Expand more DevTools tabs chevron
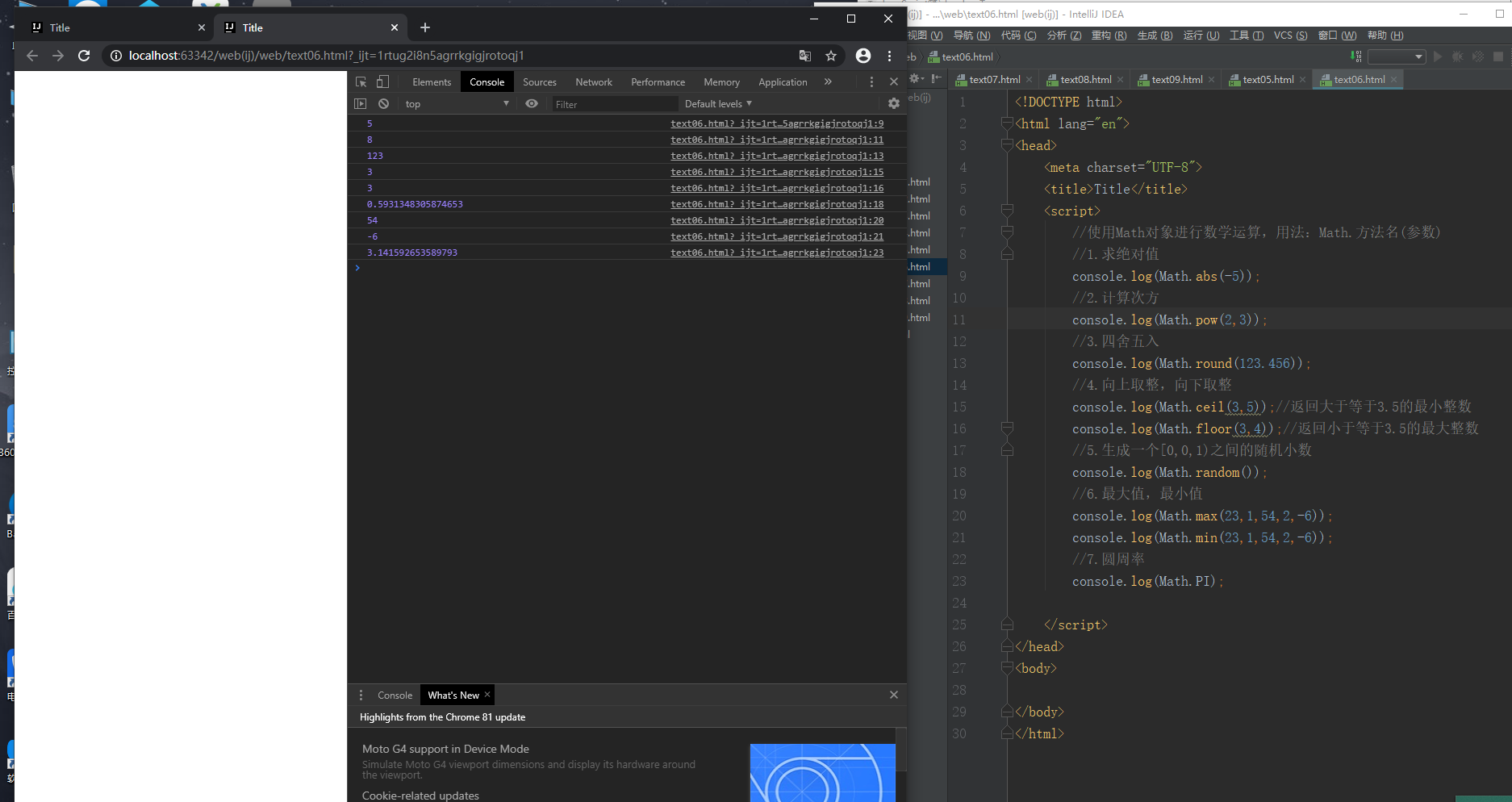 click(x=828, y=81)
